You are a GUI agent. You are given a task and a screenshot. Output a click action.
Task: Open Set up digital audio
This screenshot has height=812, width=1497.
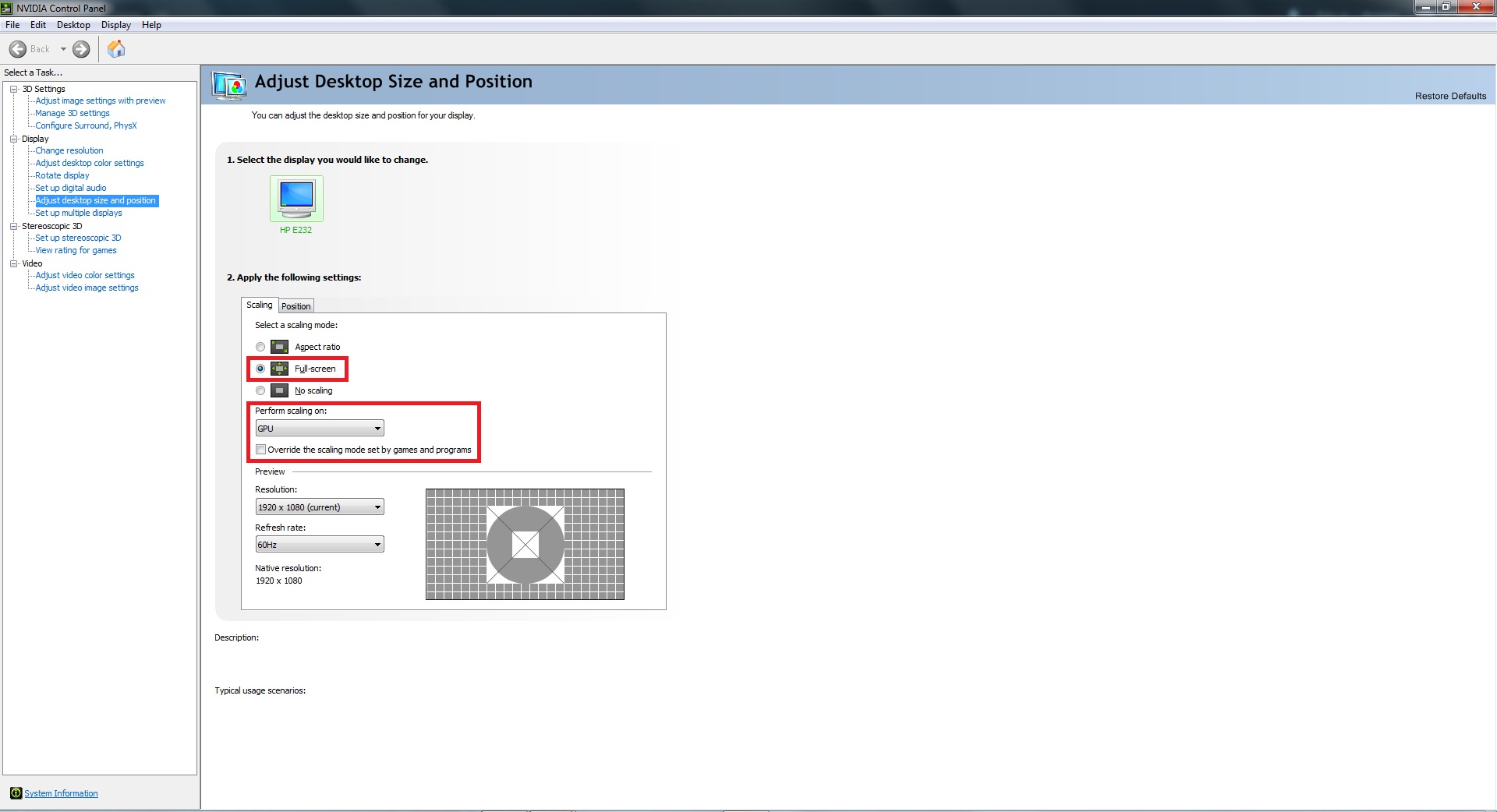[71, 188]
